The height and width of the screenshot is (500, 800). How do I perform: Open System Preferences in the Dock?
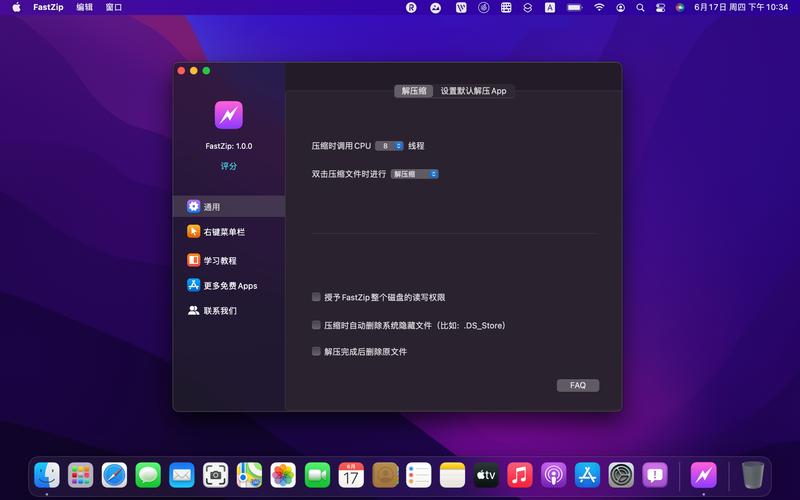click(x=621, y=475)
